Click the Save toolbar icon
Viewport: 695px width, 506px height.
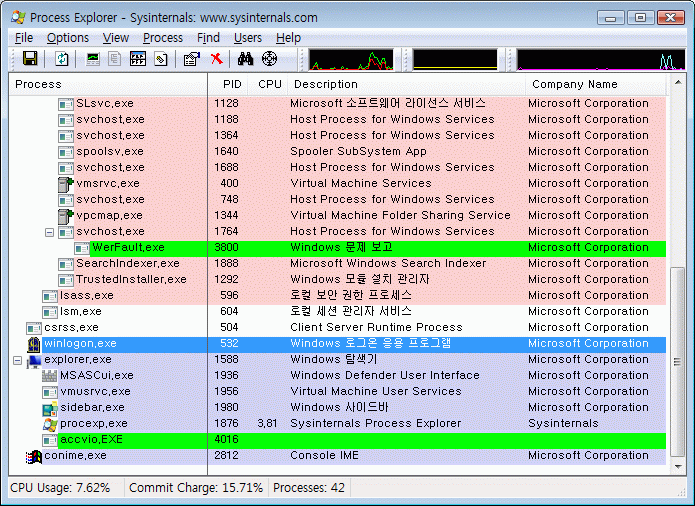30,58
